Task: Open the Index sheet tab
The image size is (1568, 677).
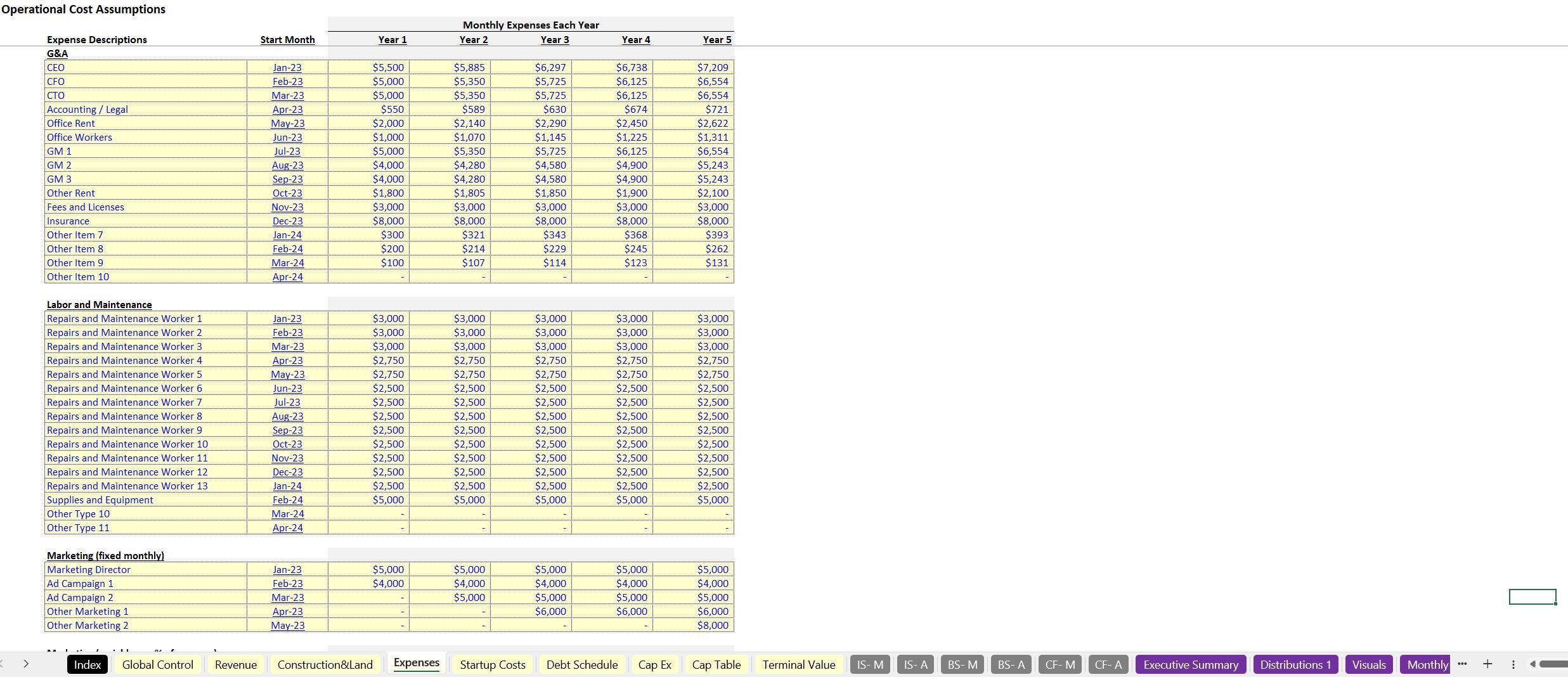Action: [87, 664]
